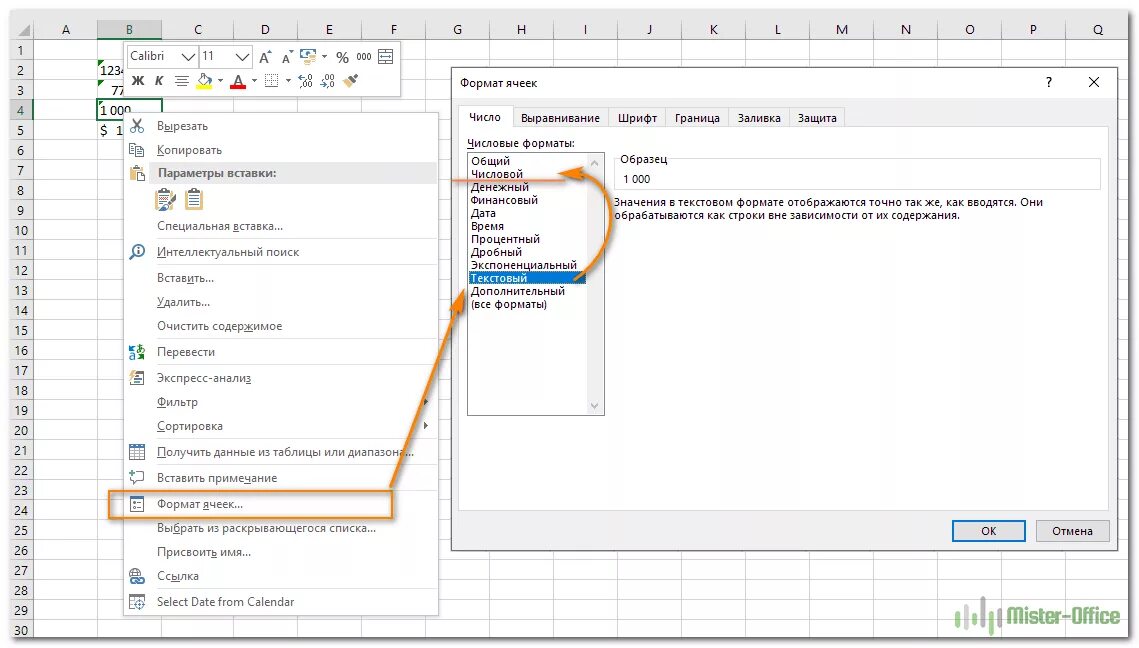Switch to Шрифт tab
The image size is (1139, 648).
coord(637,118)
